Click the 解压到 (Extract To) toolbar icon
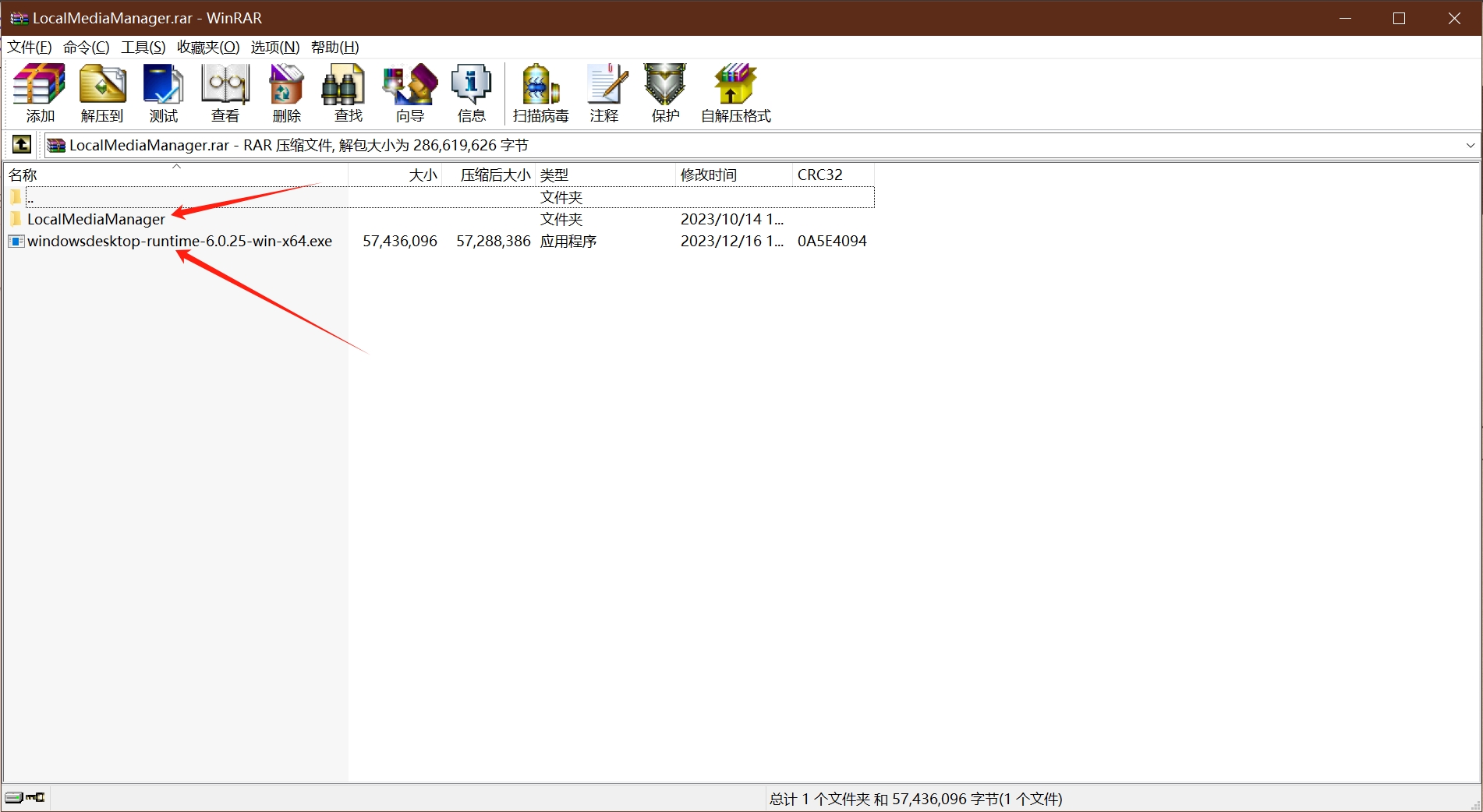1483x812 pixels. (x=102, y=84)
